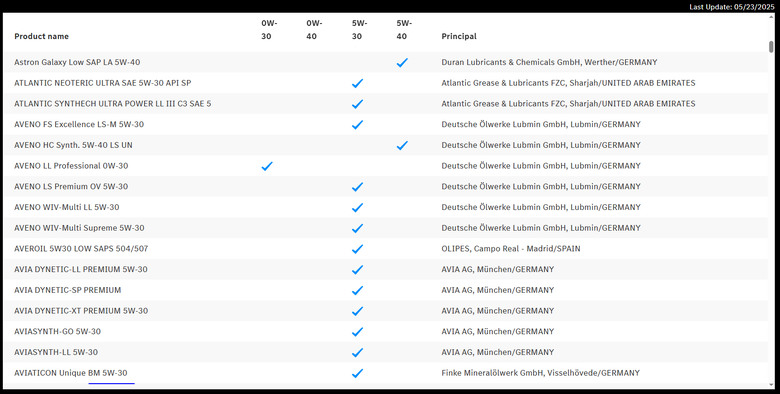780x394 pixels.
Task: Select AVIA DYNETIC-XT PREMIUM 5W-30
Action: (x=81, y=311)
